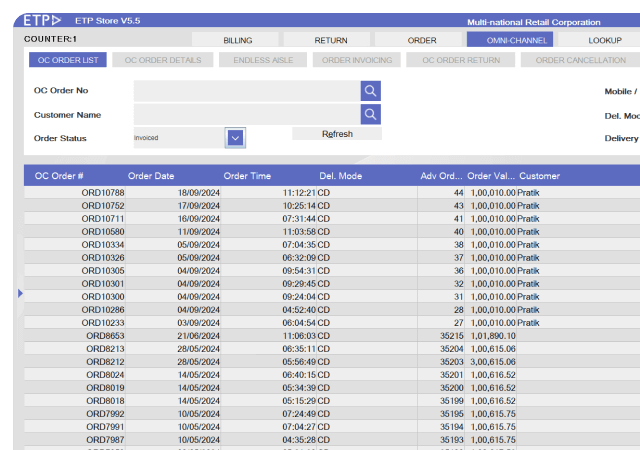Select order ORD10580 row
Image resolution: width=640 pixels, height=450 pixels.
tap(332, 232)
